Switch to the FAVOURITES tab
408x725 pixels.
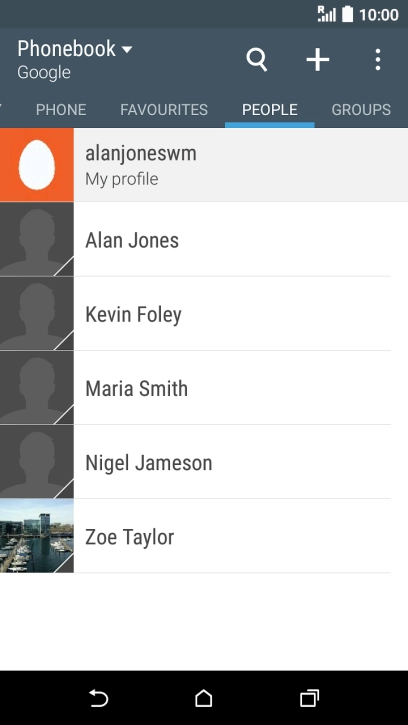pyautogui.click(x=164, y=110)
